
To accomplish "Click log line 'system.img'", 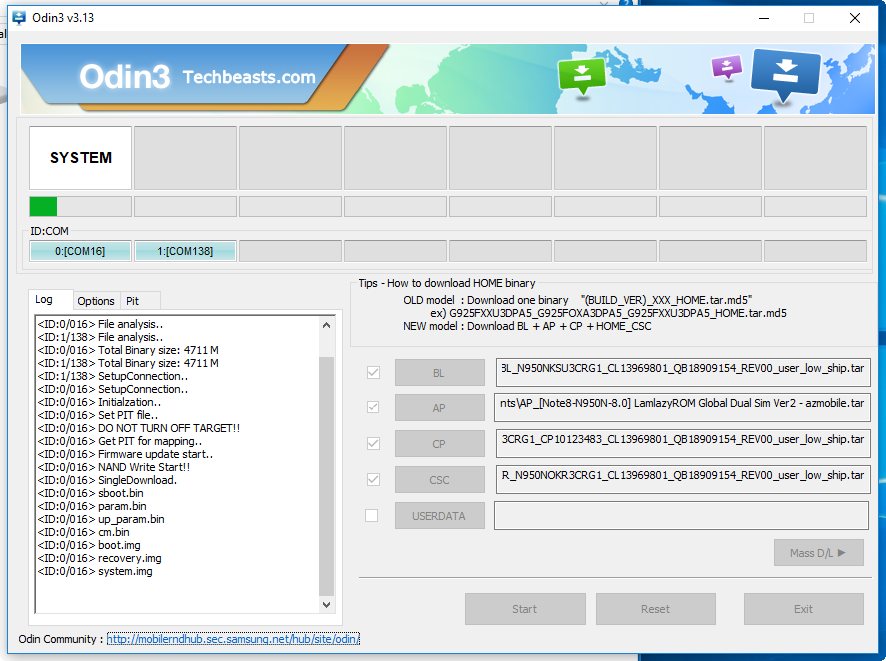I will [95, 571].
